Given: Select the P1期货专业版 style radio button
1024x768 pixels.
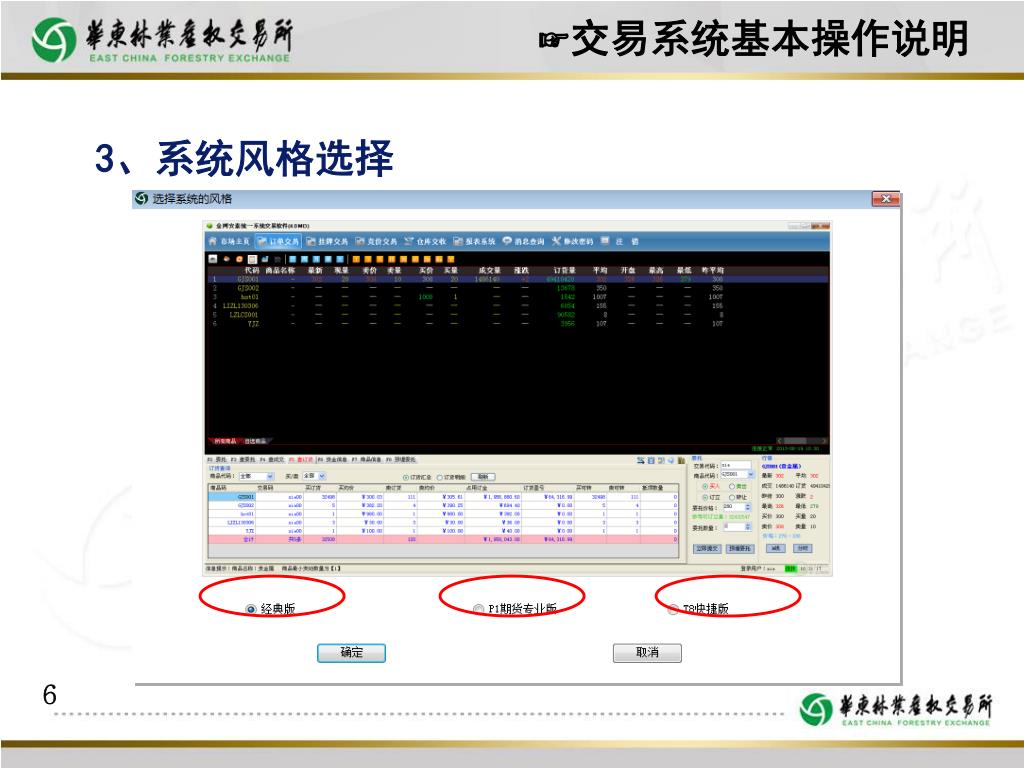Looking at the screenshot, I should point(478,609).
